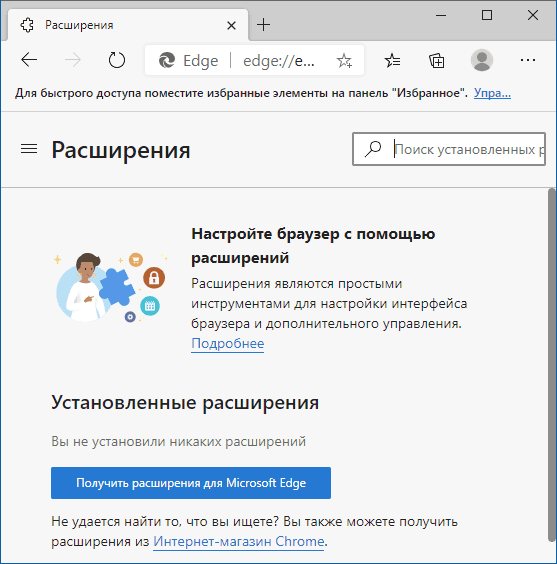Open the user profile avatar
The height and width of the screenshot is (564, 557).
[482, 60]
